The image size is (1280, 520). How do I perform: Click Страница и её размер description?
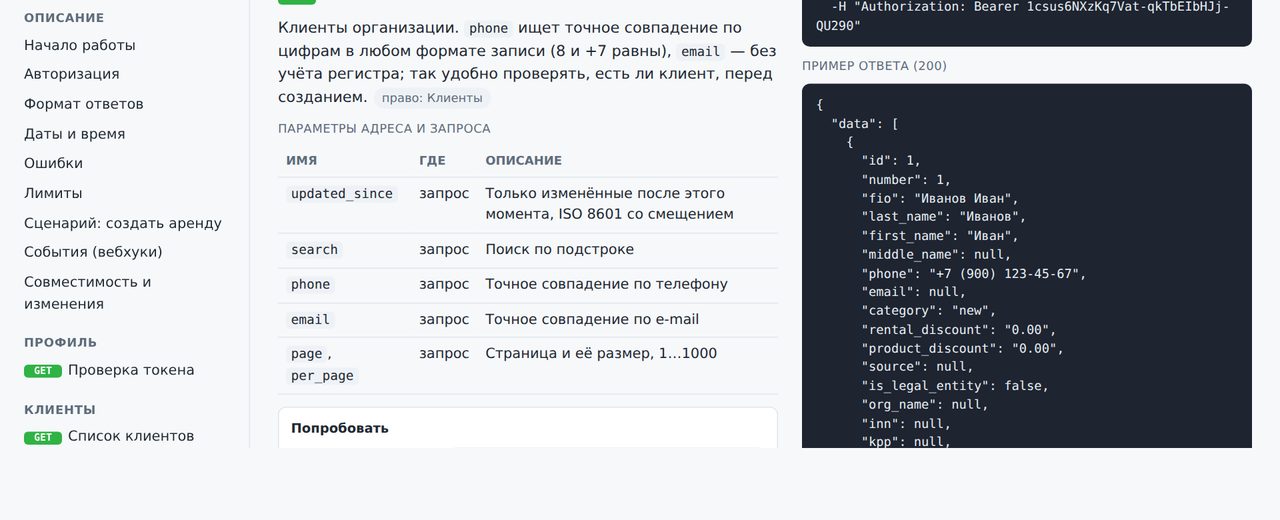tap(601, 353)
